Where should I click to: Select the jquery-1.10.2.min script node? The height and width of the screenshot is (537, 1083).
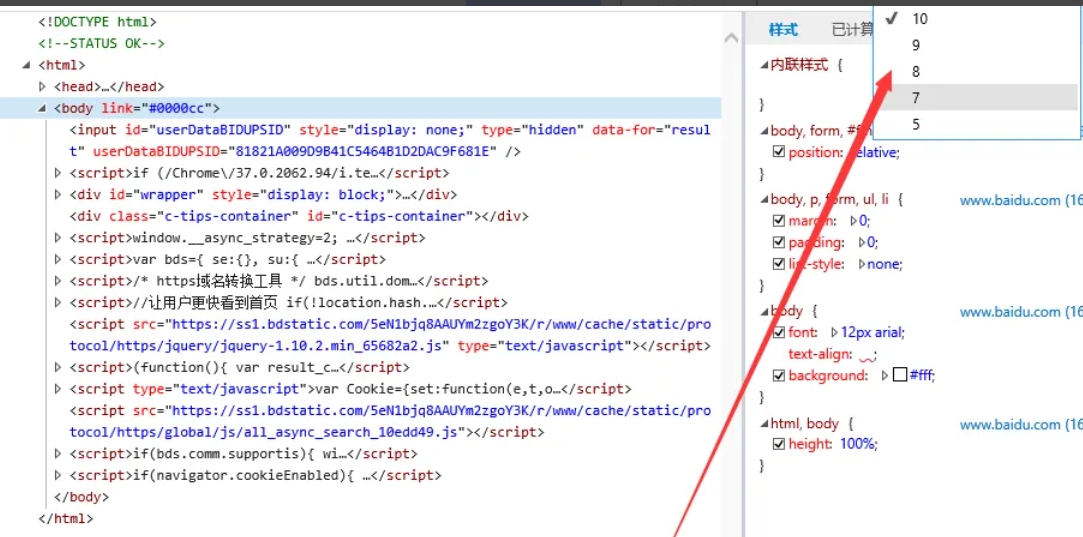point(390,335)
